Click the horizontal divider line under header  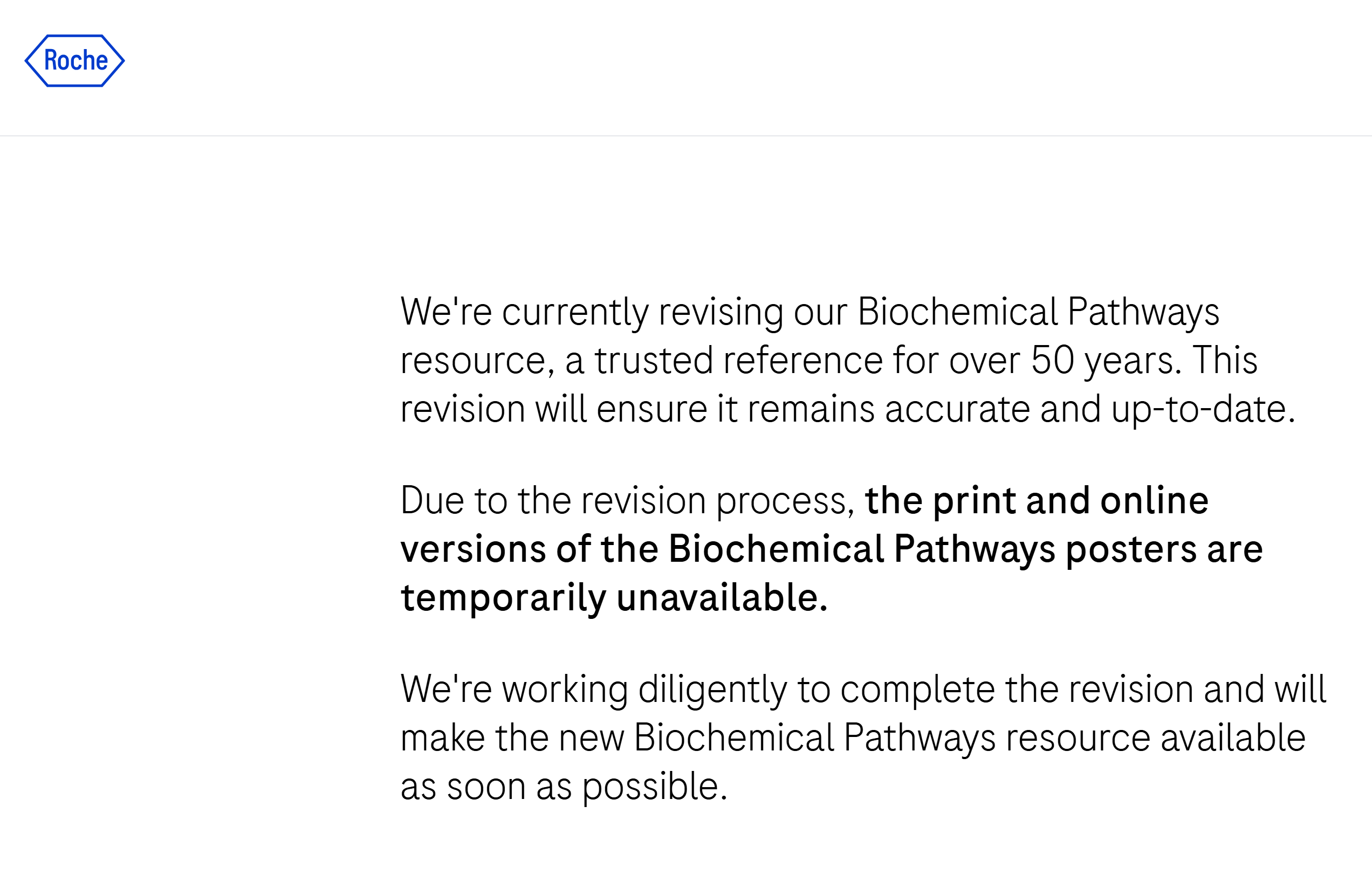tap(685, 136)
